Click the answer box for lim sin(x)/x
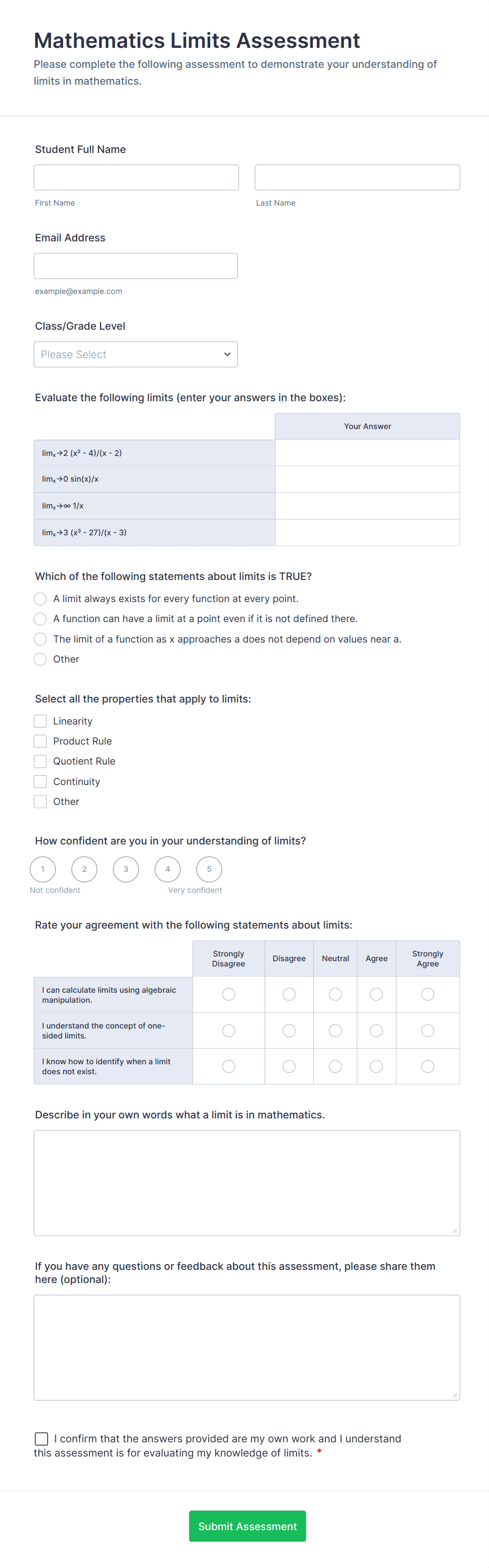489x1568 pixels. [x=367, y=478]
